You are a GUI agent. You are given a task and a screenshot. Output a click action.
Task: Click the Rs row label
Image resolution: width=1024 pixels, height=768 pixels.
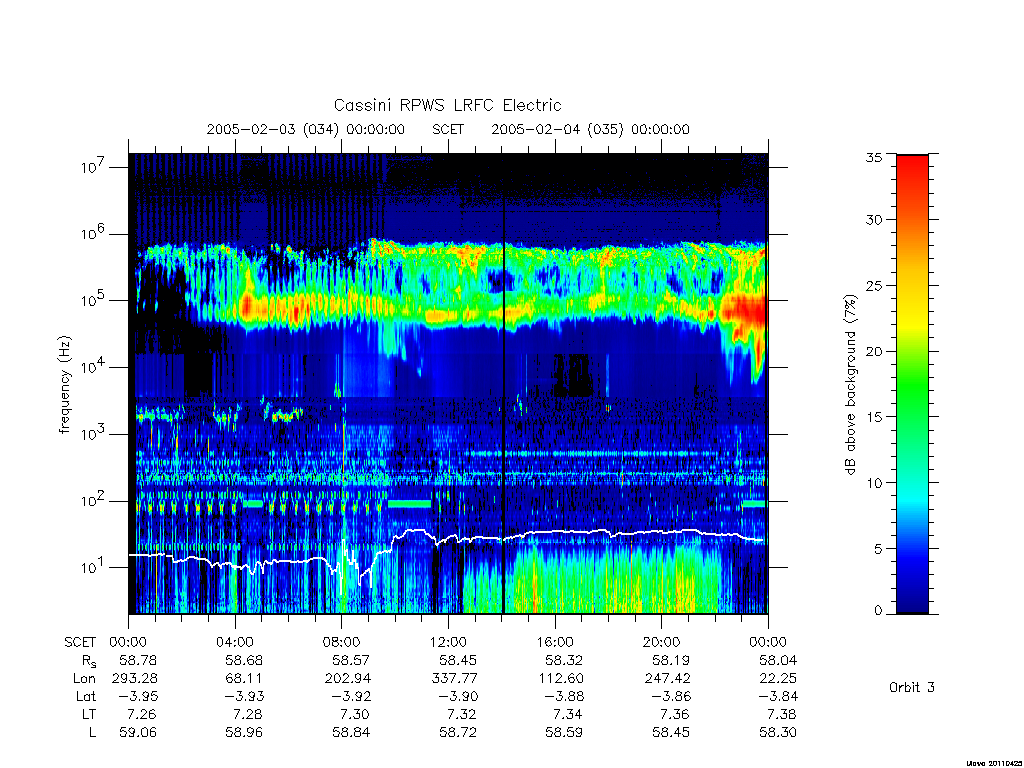click(x=89, y=661)
